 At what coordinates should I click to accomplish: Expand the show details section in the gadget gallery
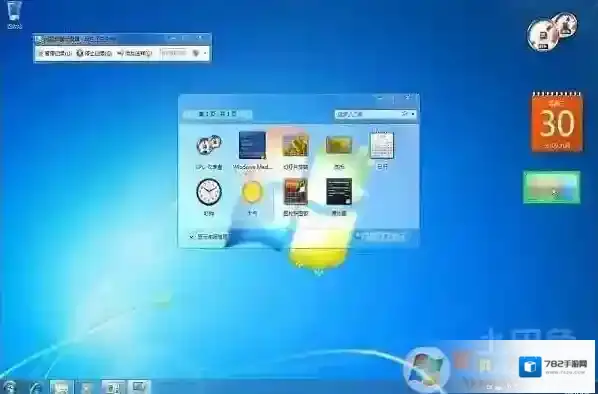(x=209, y=236)
